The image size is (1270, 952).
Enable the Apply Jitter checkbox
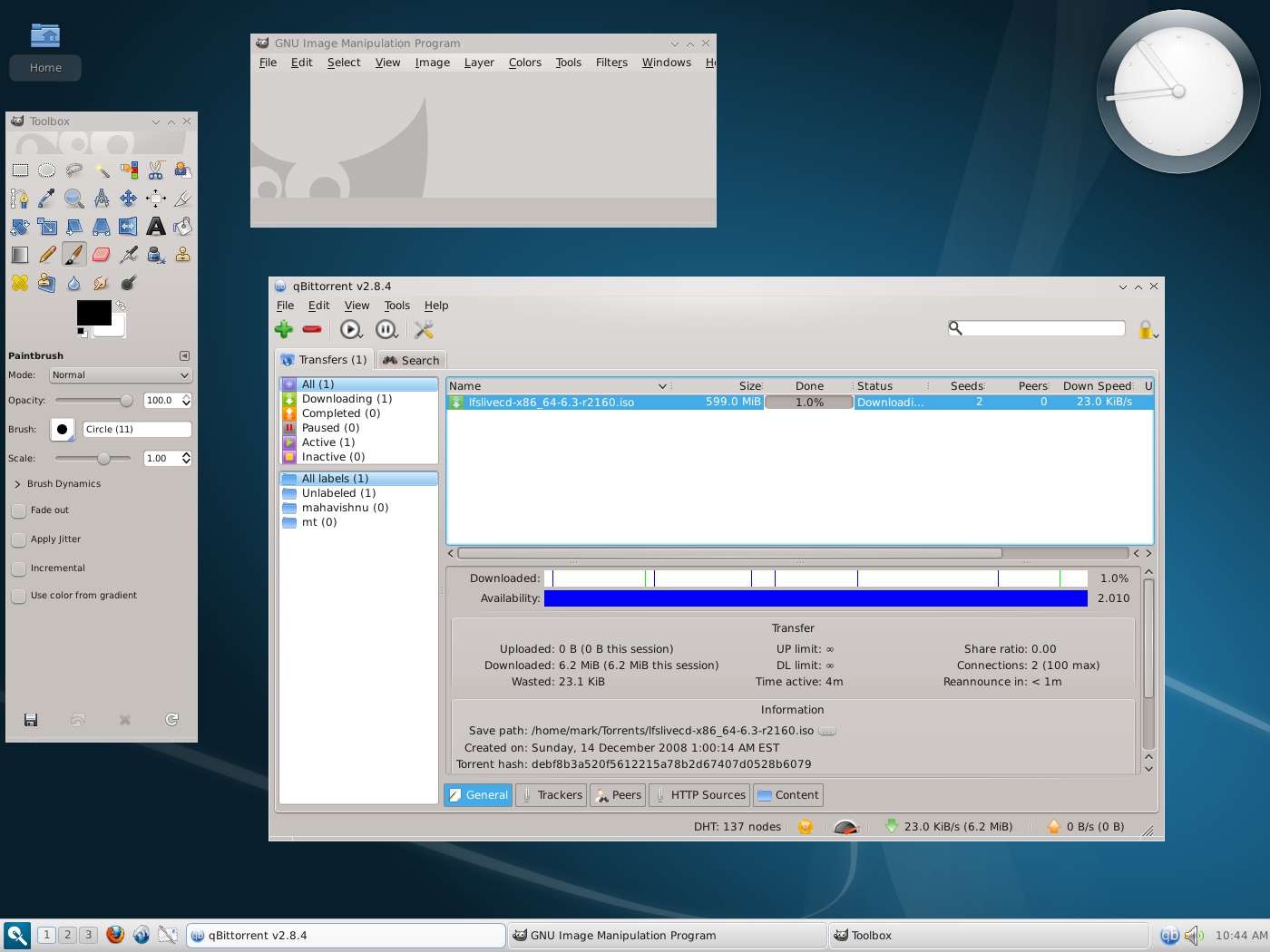[18, 539]
